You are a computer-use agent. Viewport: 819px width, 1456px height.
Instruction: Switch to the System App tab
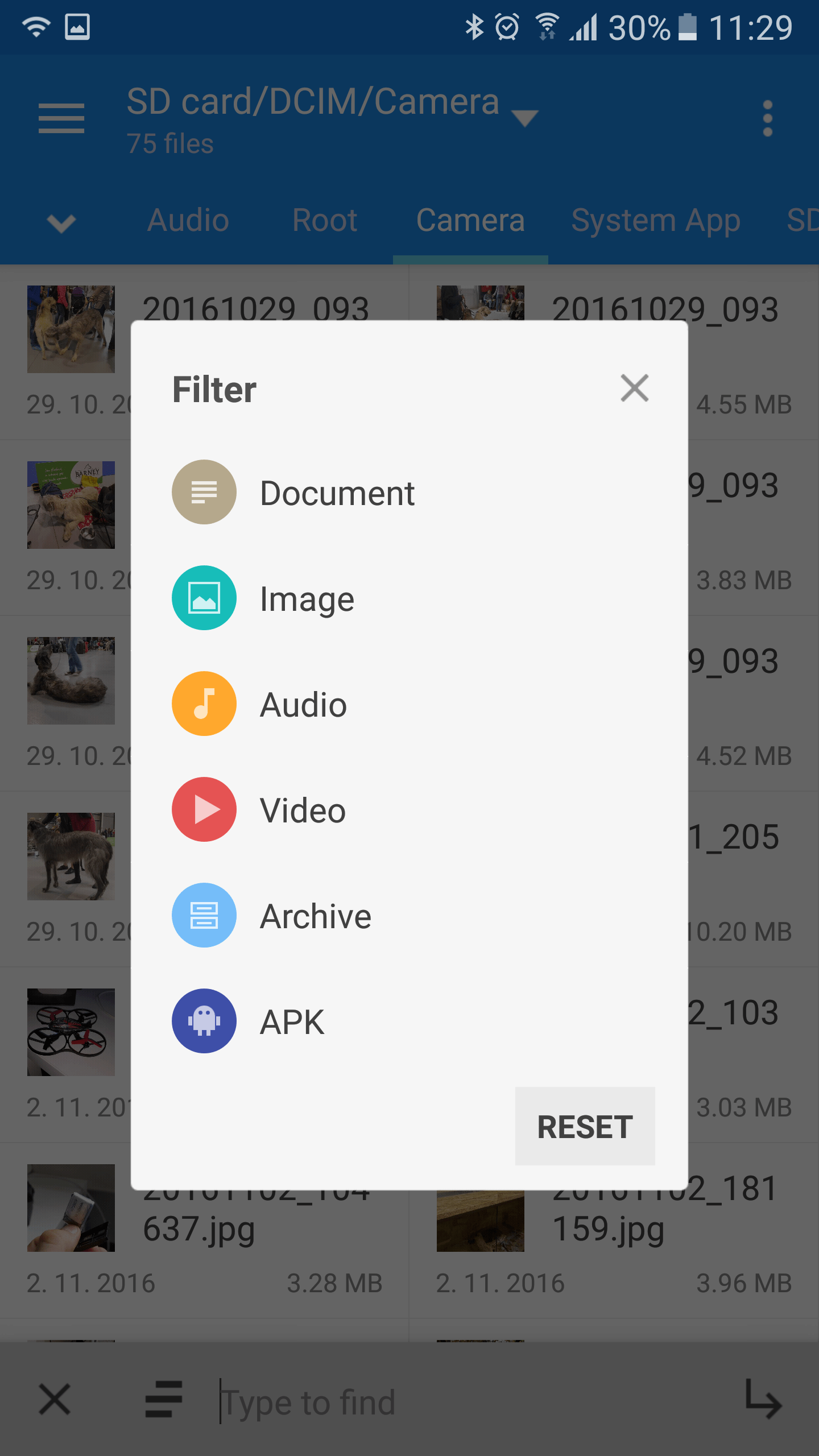[x=656, y=221]
